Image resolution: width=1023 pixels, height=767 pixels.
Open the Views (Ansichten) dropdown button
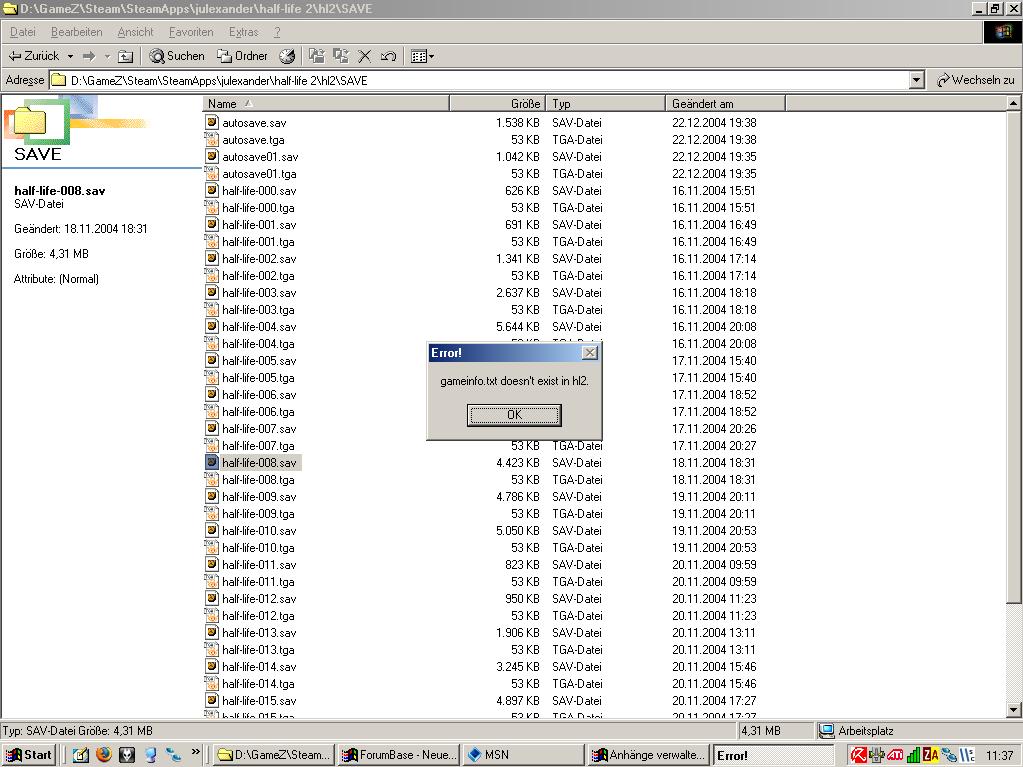pyautogui.click(x=423, y=56)
